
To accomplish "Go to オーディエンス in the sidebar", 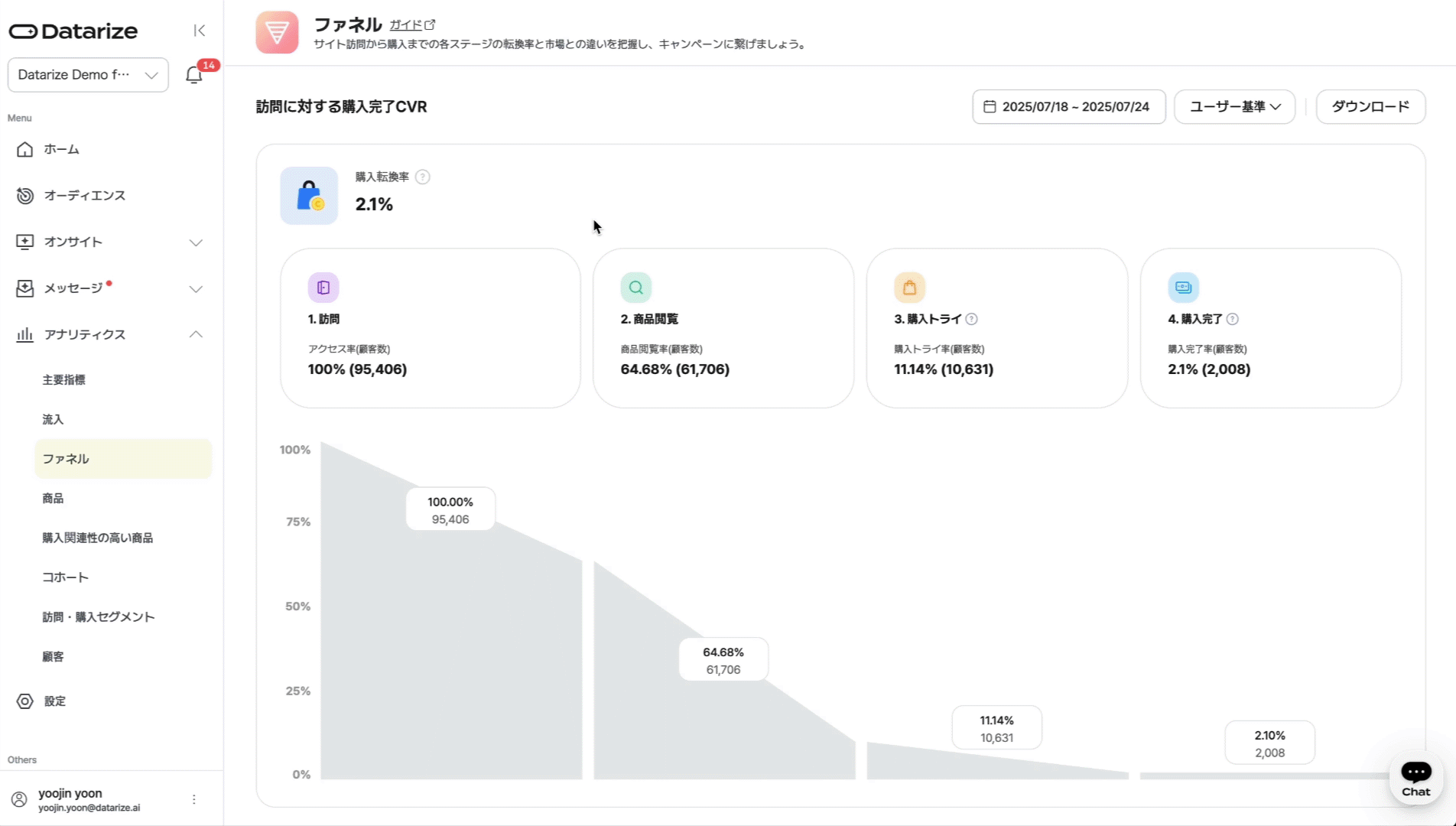I will point(84,196).
